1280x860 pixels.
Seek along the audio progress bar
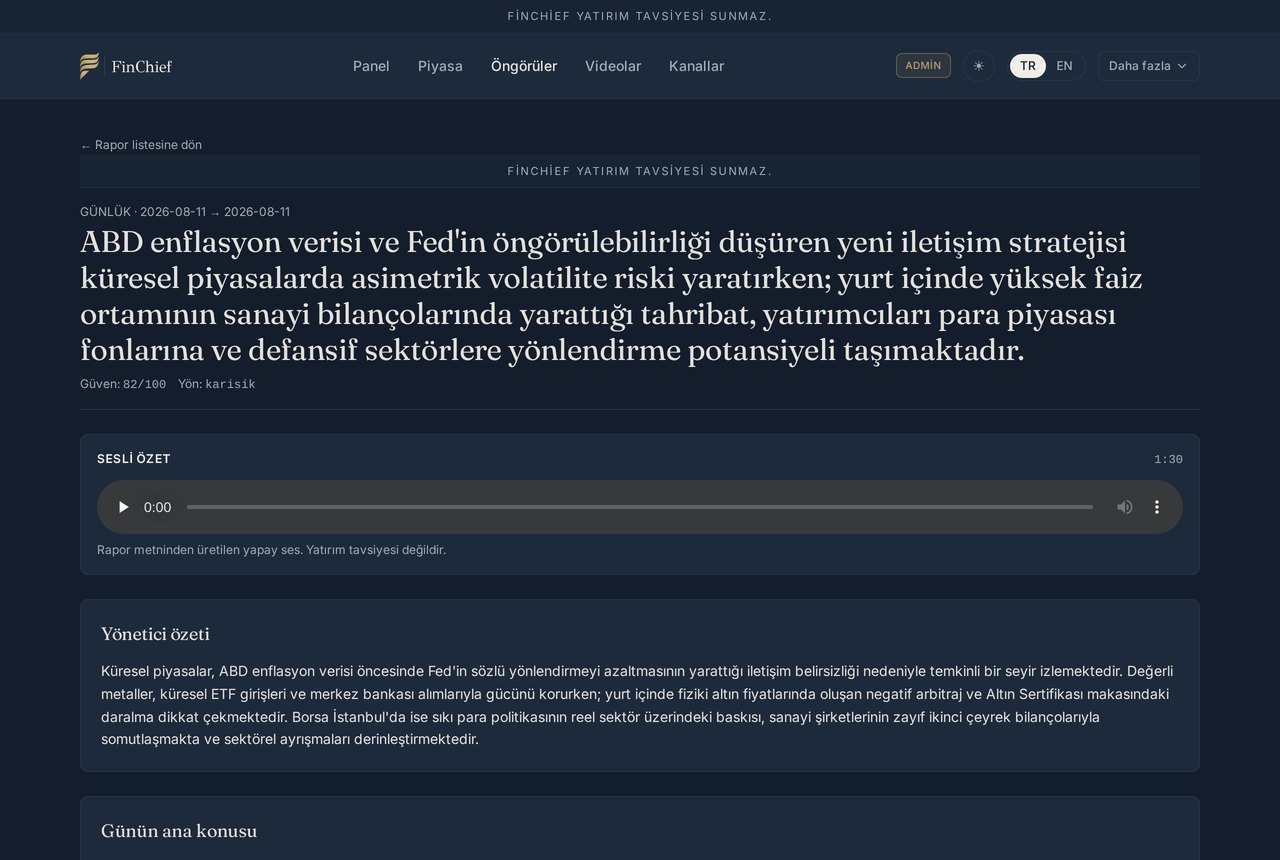tap(640, 507)
